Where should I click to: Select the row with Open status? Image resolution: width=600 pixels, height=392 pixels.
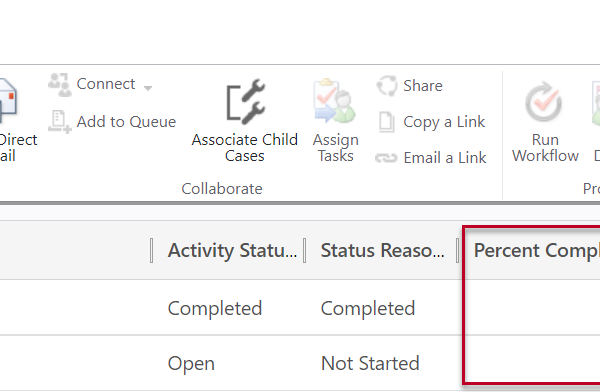[x=300, y=363]
